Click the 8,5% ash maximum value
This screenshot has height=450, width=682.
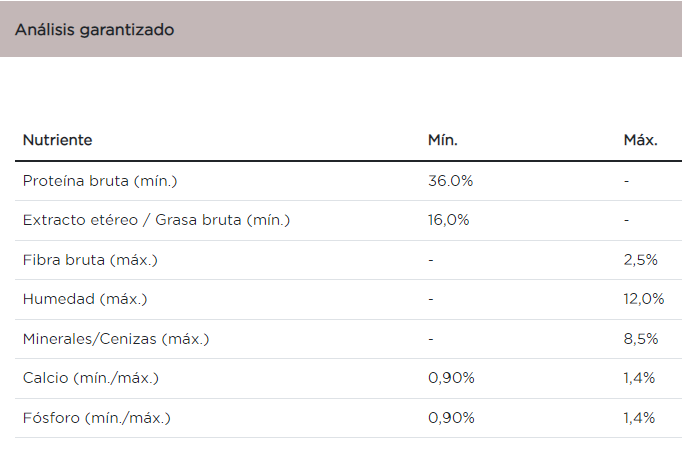(x=640, y=339)
